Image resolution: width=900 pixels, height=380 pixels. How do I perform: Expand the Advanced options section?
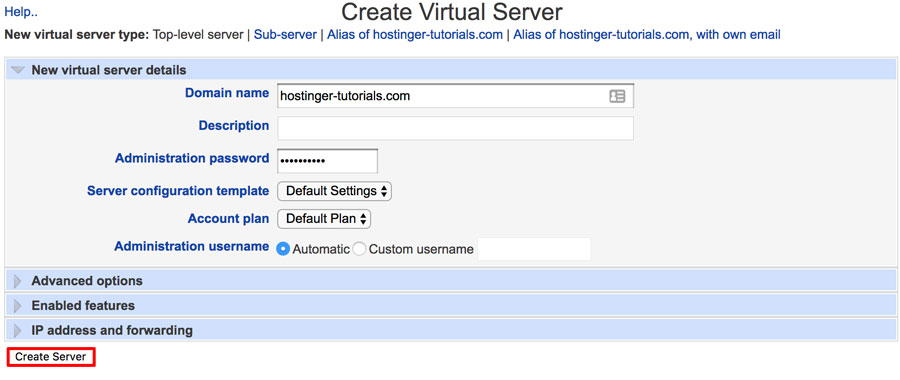pyautogui.click(x=87, y=281)
